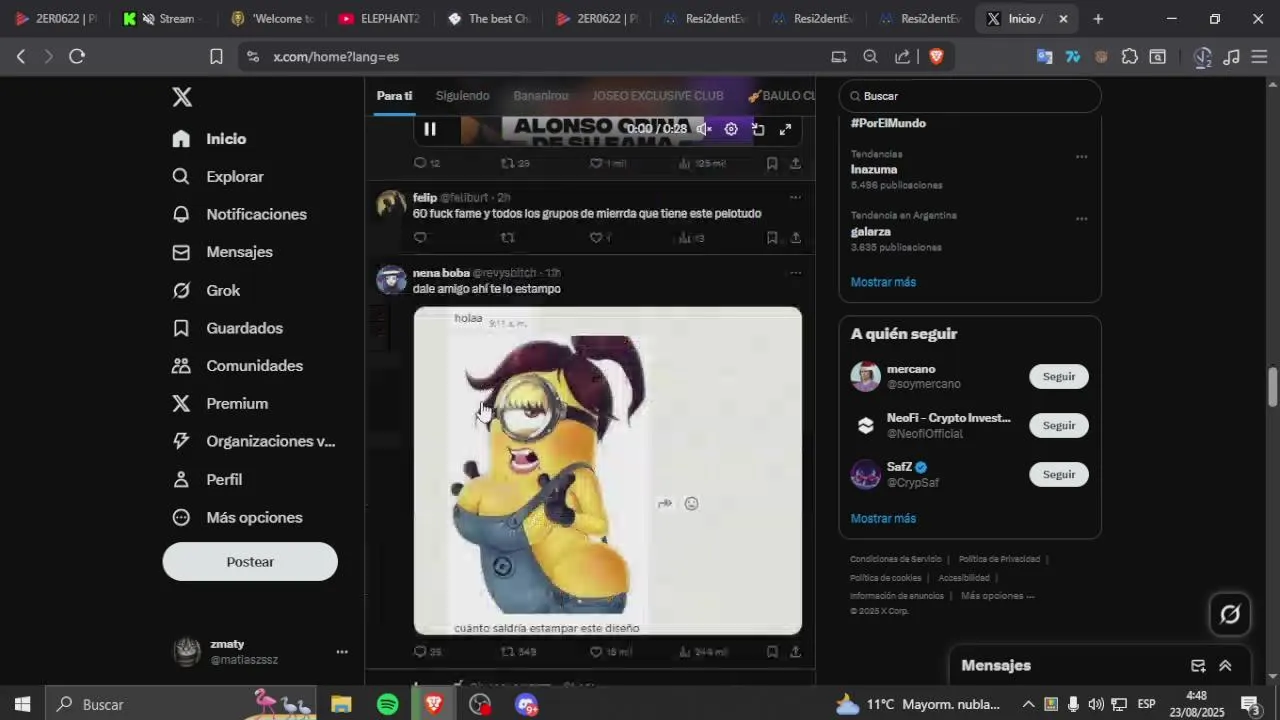The width and height of the screenshot is (1280, 720).
Task: Click the Windows Start button
Action: [x=22, y=704]
